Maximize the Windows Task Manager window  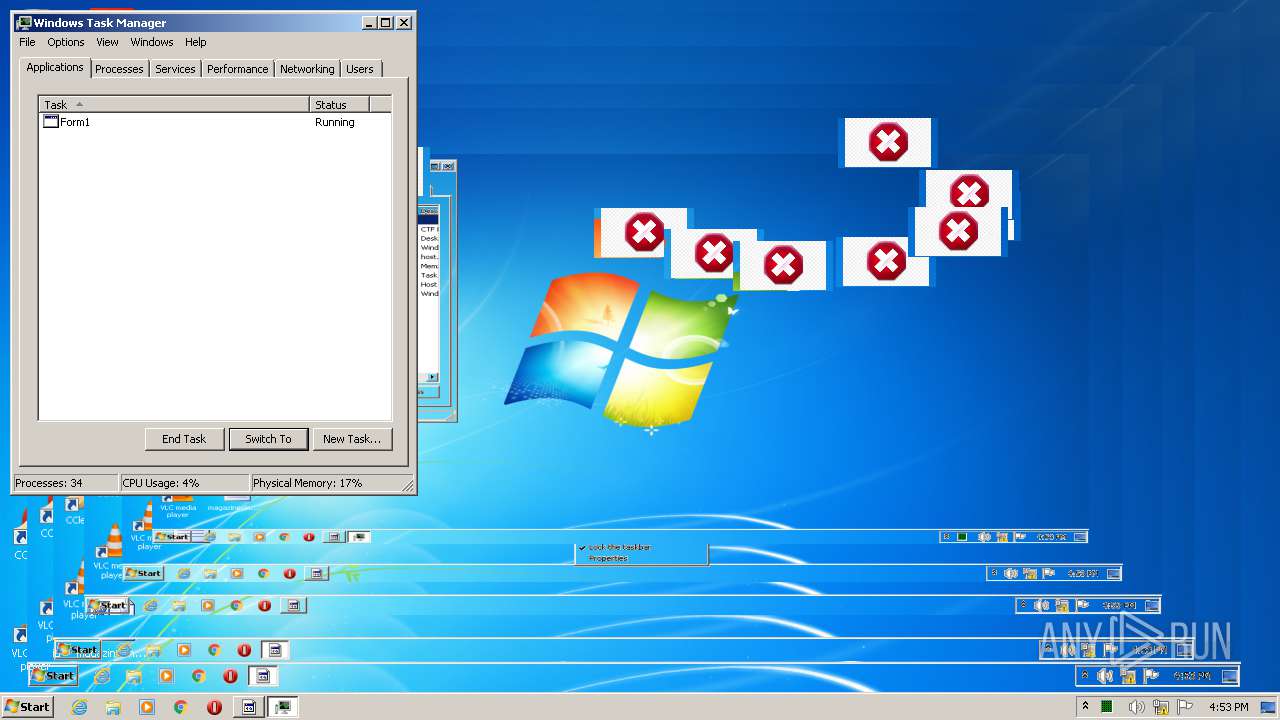point(386,22)
